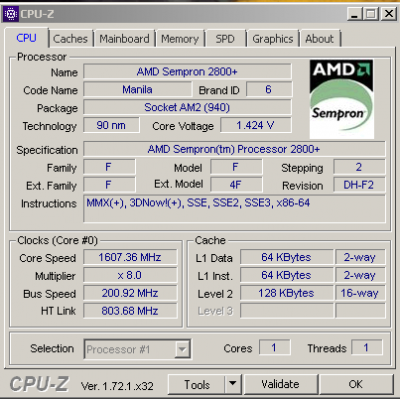Click the Validate button
The image size is (400, 399).
point(280,384)
